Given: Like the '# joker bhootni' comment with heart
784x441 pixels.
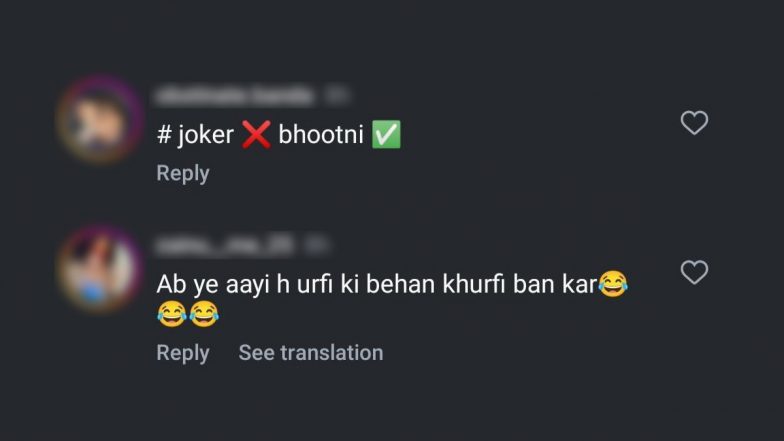Looking at the screenshot, I should coord(694,122).
